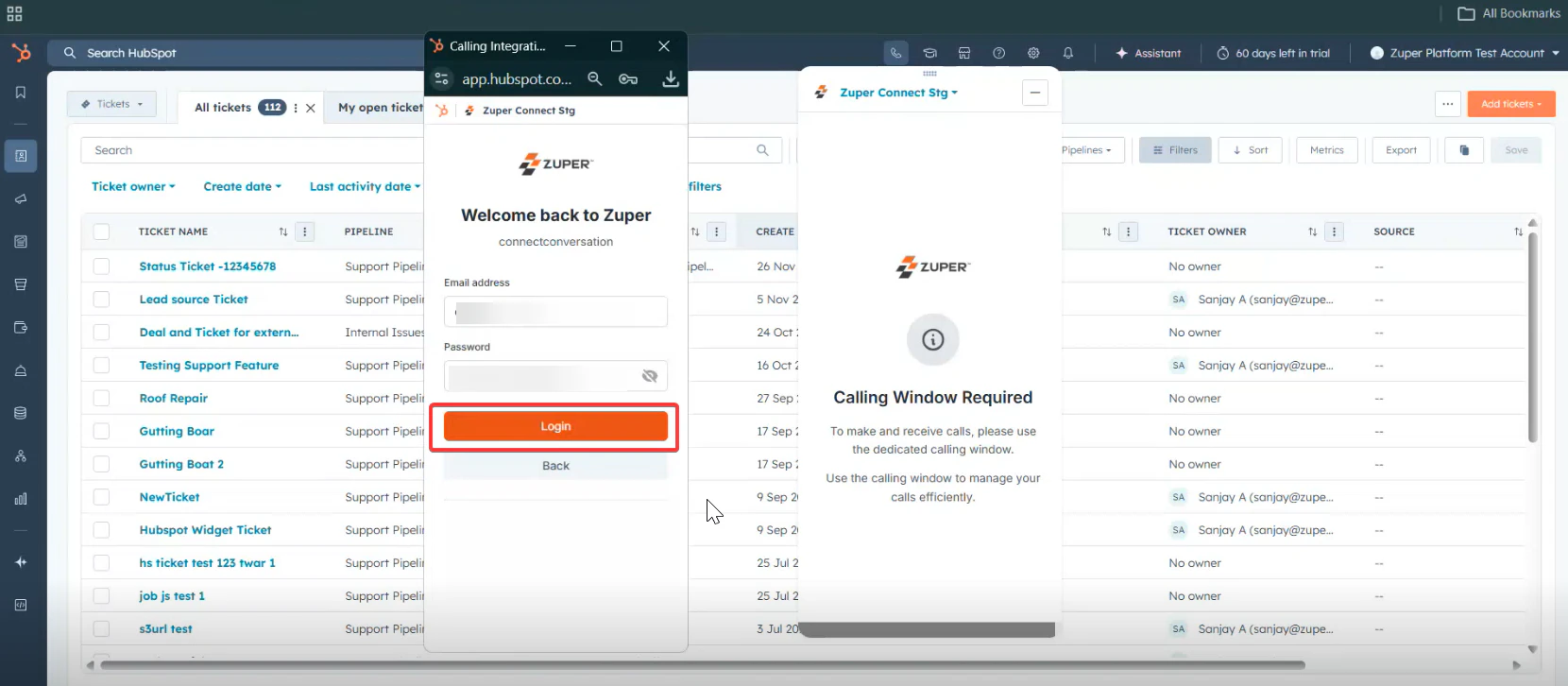1568x686 pixels.
Task: Open the bookmarks icon in left sidebar
Action: pos(21,93)
